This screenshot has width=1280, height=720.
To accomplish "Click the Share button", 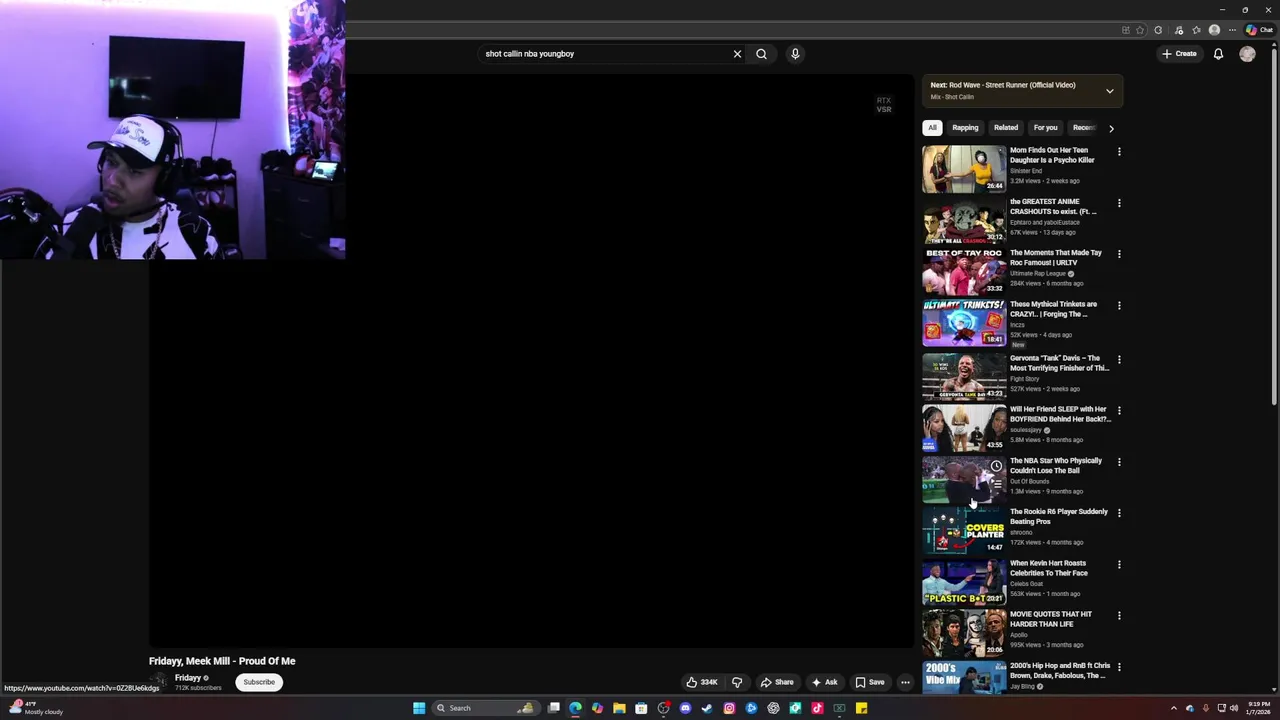I will coord(777,682).
